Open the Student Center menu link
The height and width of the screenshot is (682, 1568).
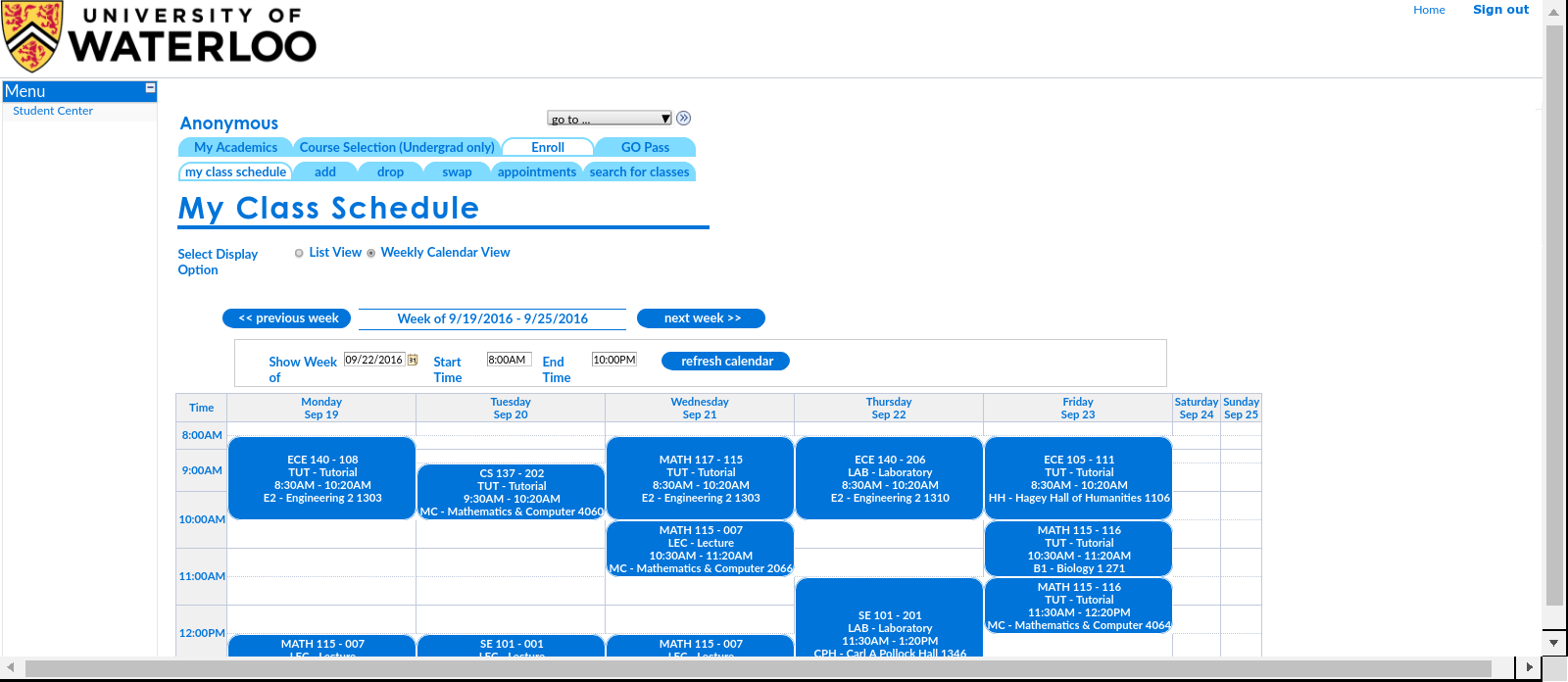point(53,111)
